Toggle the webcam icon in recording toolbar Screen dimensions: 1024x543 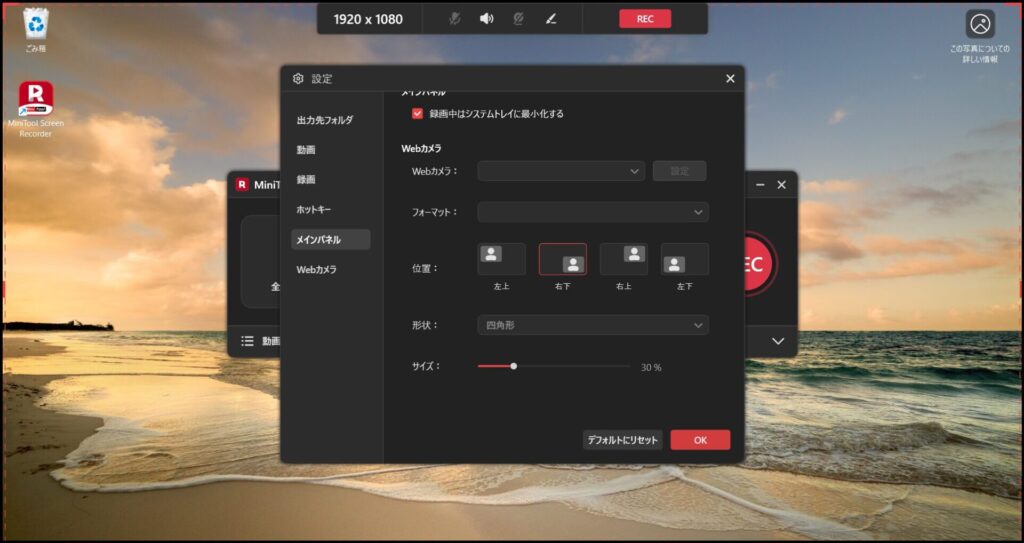tap(518, 18)
